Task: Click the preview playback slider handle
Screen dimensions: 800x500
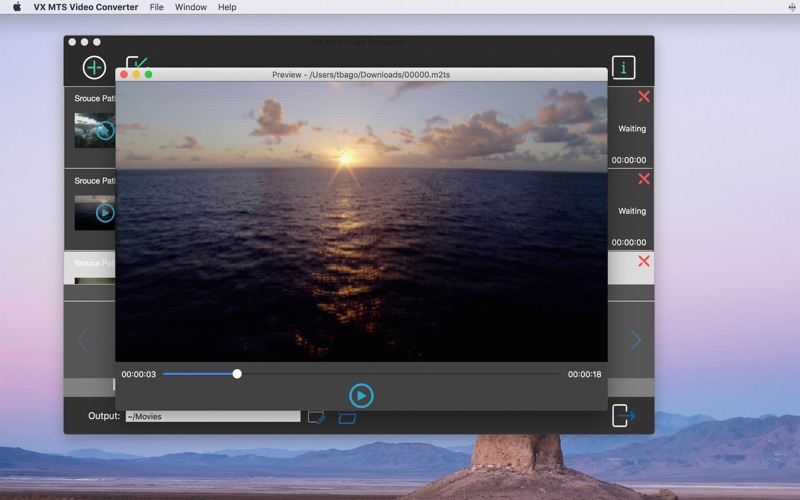Action: tap(237, 374)
